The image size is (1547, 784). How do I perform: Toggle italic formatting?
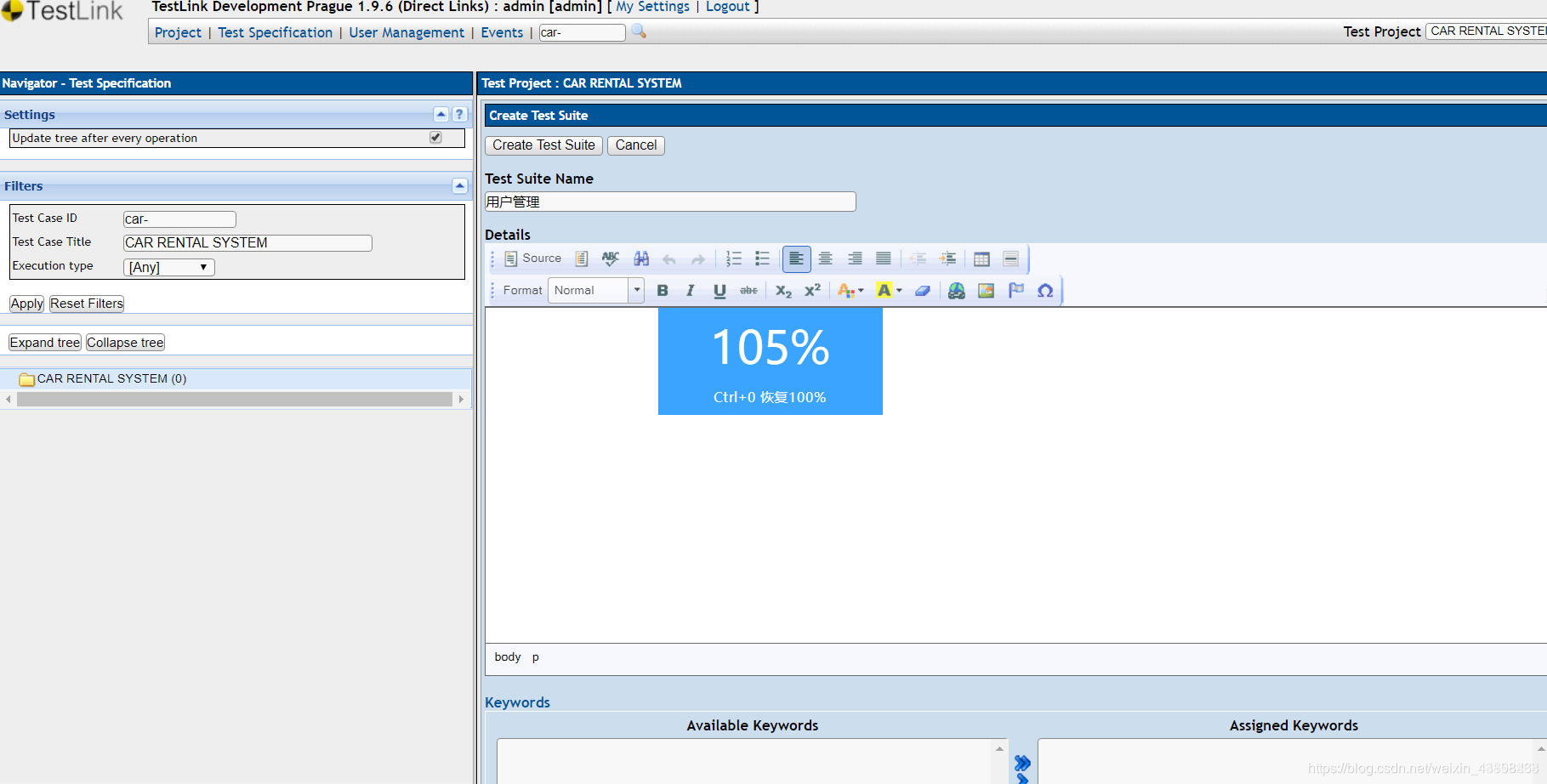pyautogui.click(x=691, y=291)
